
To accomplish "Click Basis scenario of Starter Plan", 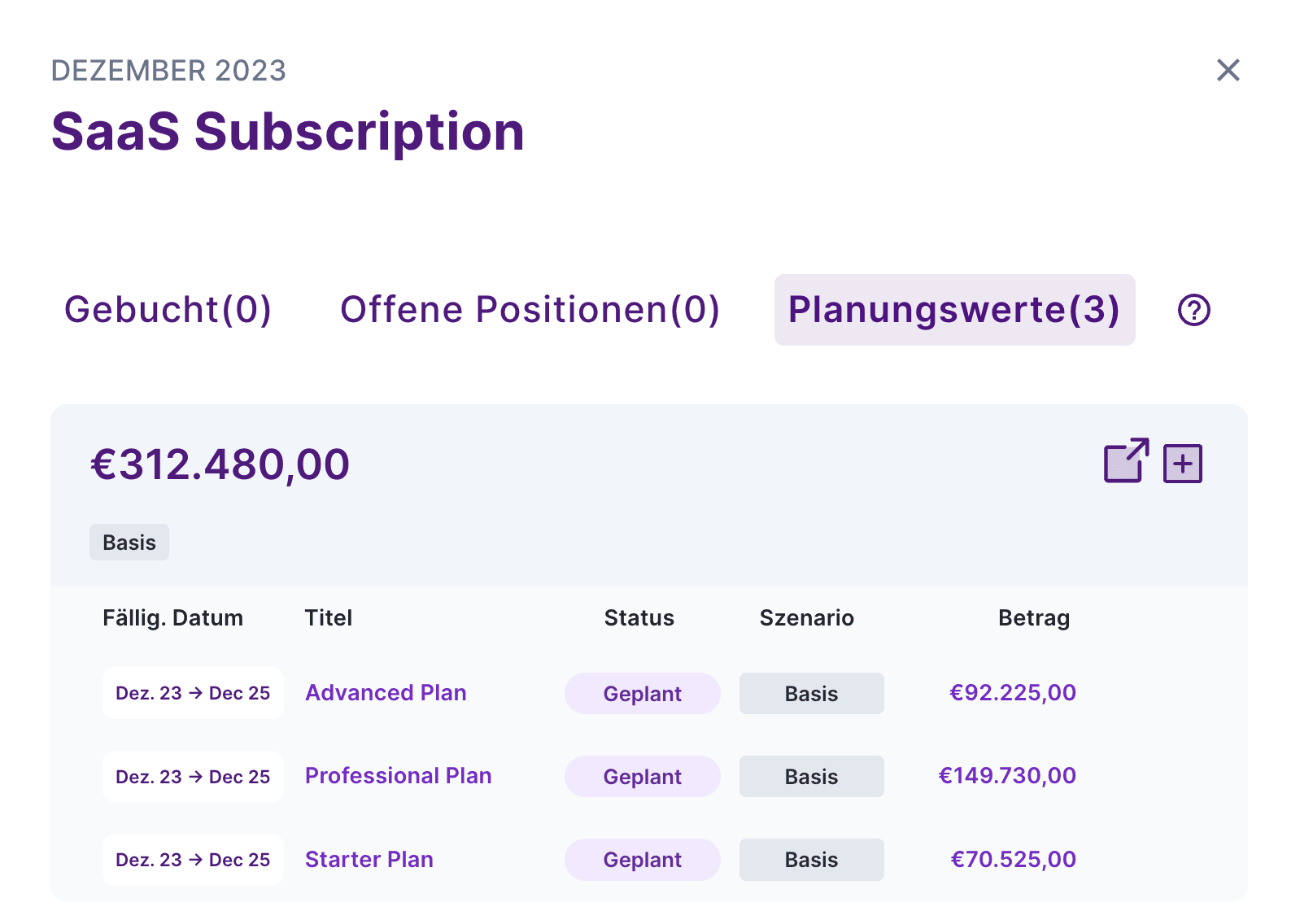I will click(x=811, y=860).
